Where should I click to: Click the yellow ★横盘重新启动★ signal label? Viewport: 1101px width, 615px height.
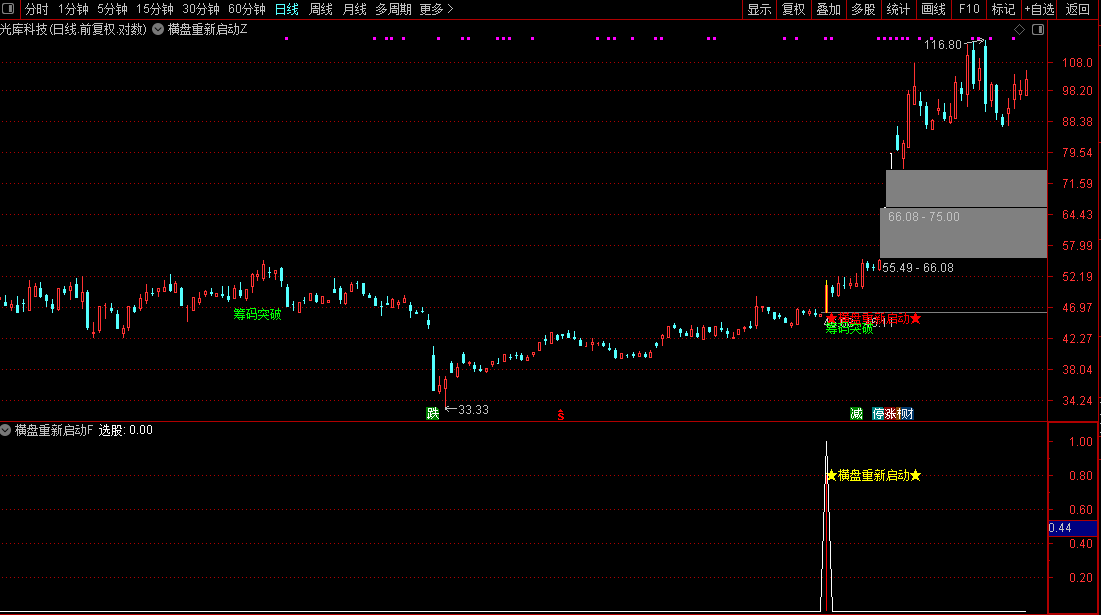click(873, 476)
